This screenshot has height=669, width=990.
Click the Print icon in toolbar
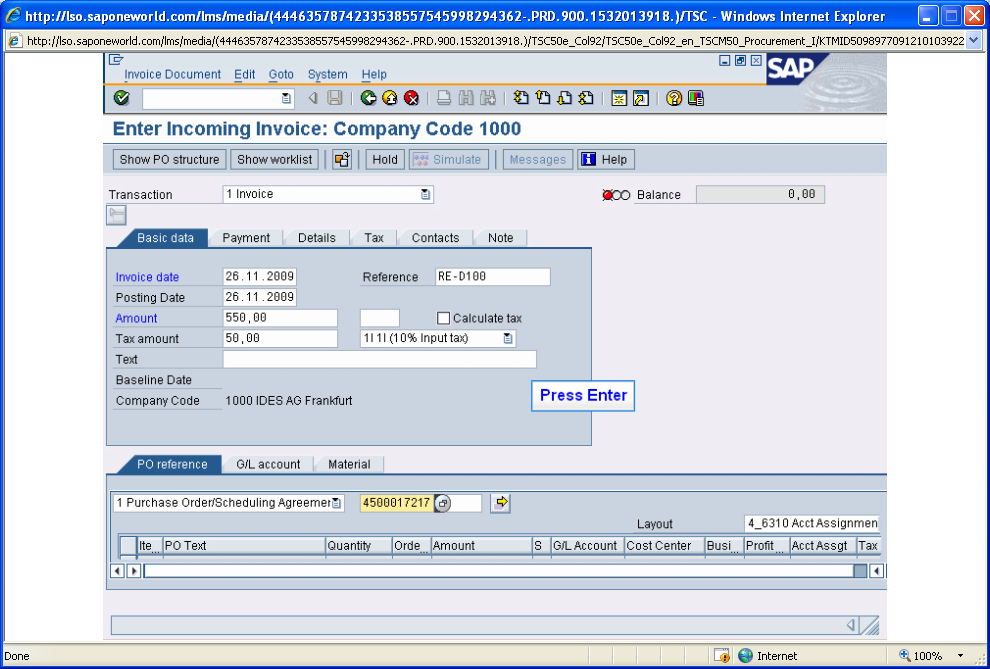coord(444,98)
